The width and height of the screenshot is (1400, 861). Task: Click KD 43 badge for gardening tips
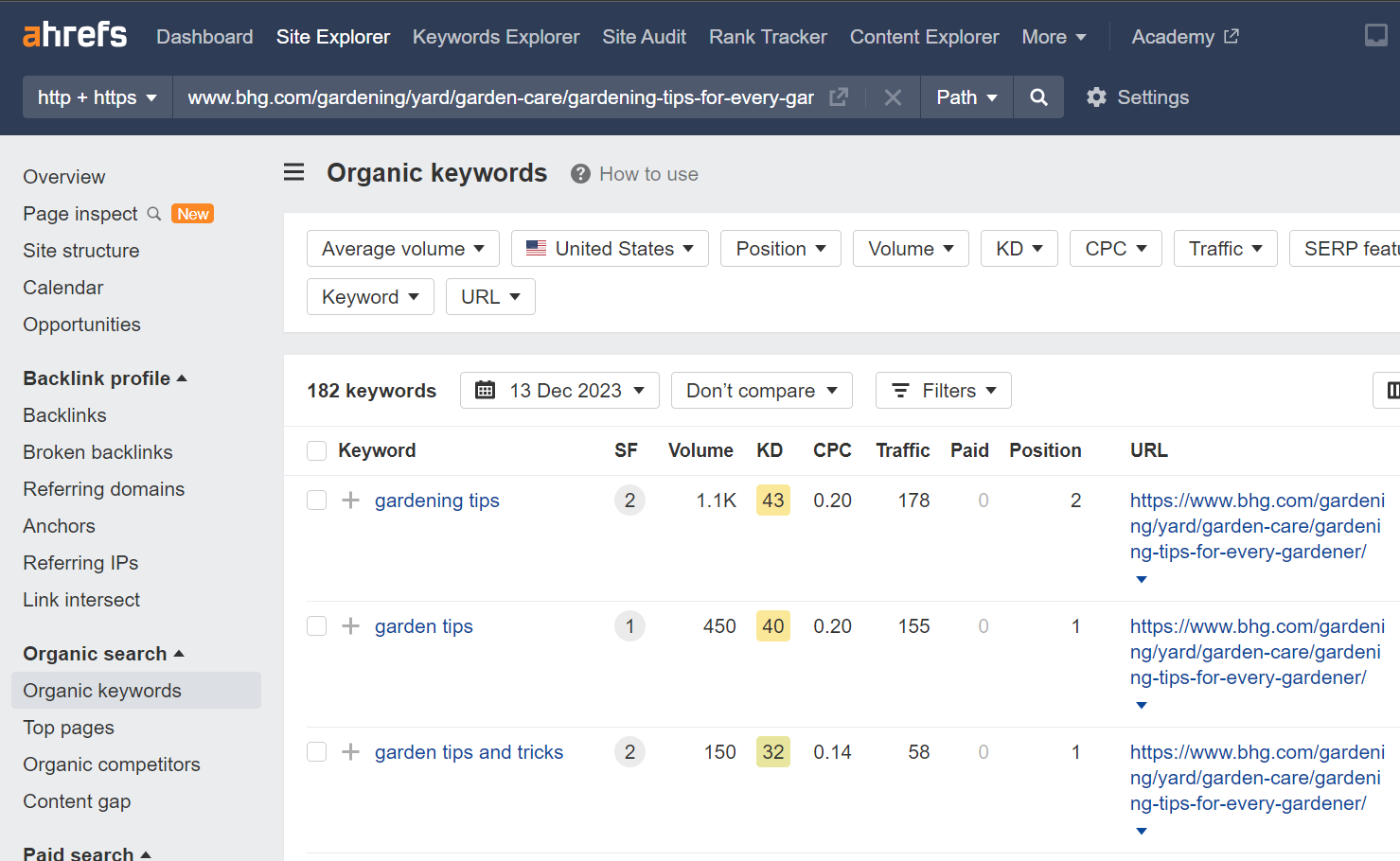[773, 501]
